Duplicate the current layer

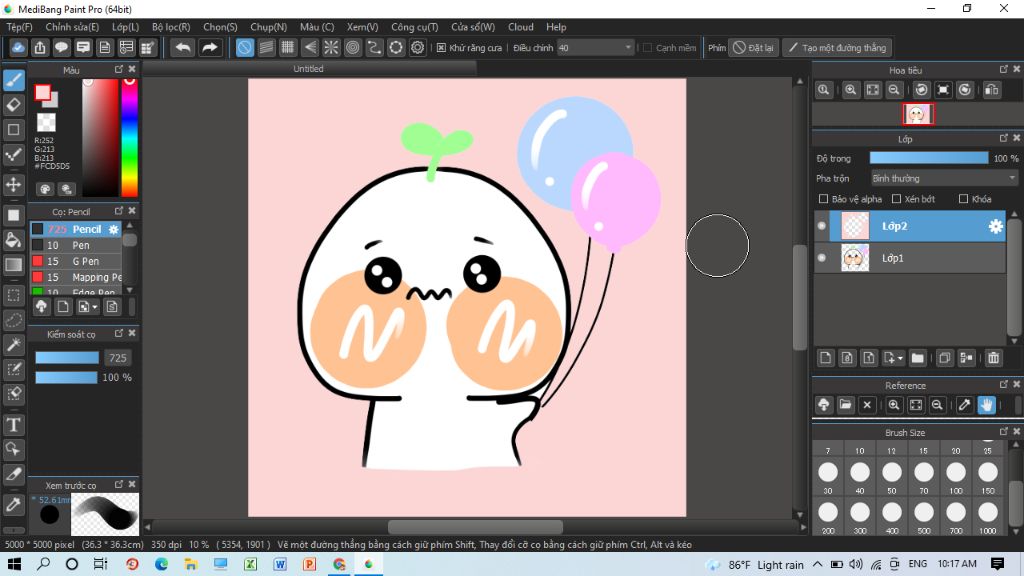point(944,358)
